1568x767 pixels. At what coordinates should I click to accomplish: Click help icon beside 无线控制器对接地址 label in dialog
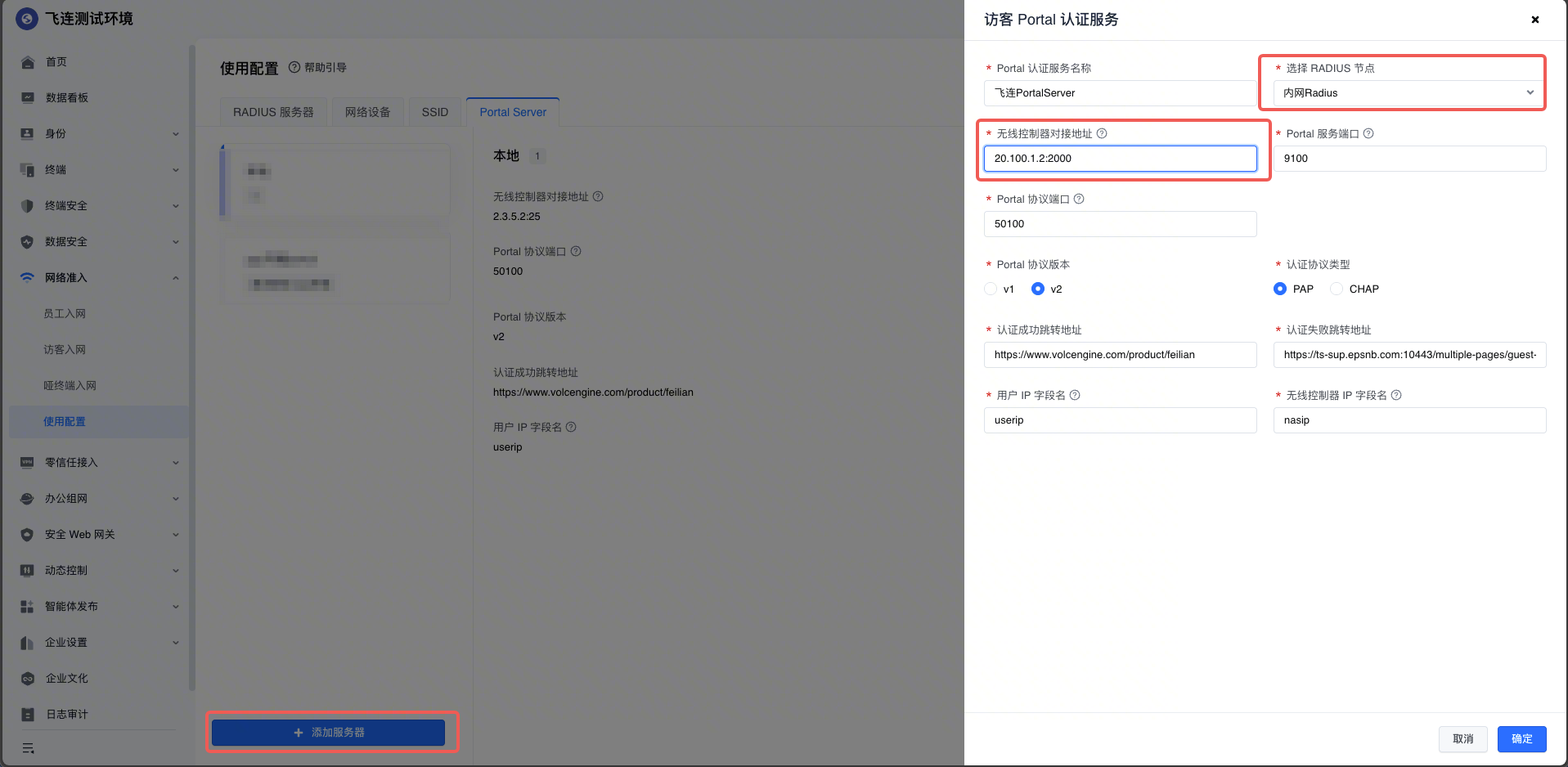coord(1102,133)
